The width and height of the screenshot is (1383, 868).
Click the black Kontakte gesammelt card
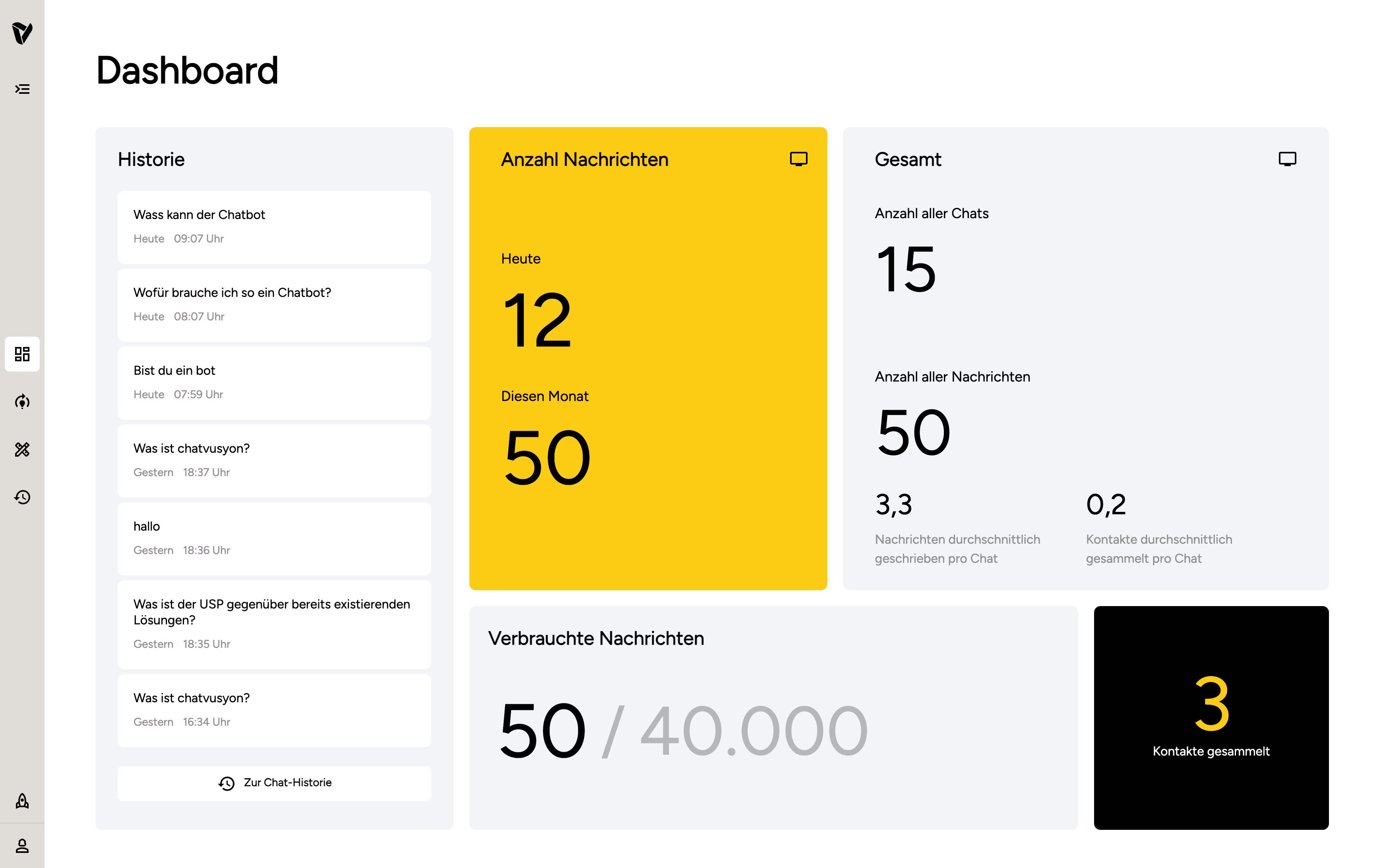coord(1211,718)
